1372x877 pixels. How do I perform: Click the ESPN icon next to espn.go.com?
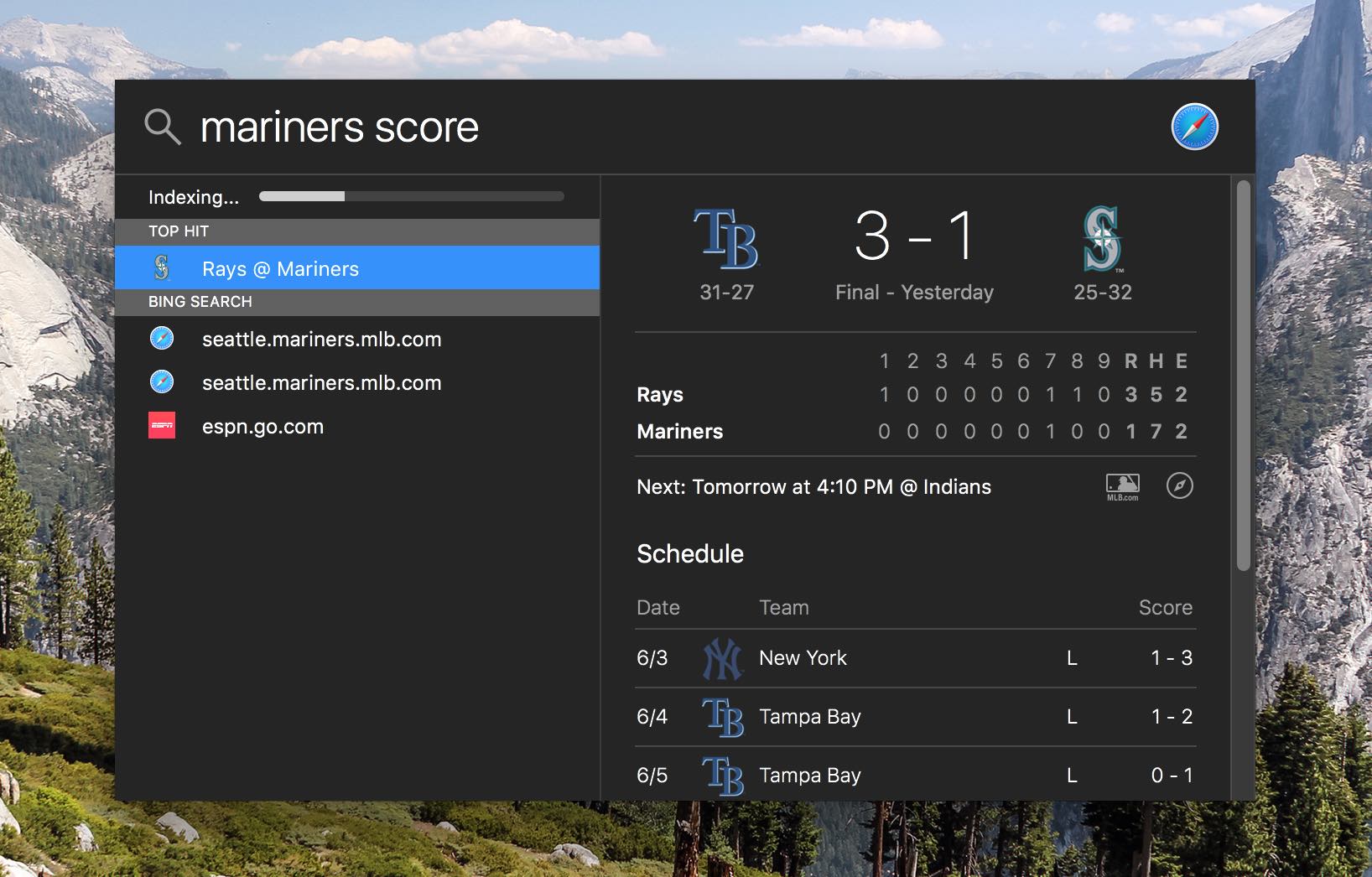click(x=162, y=426)
